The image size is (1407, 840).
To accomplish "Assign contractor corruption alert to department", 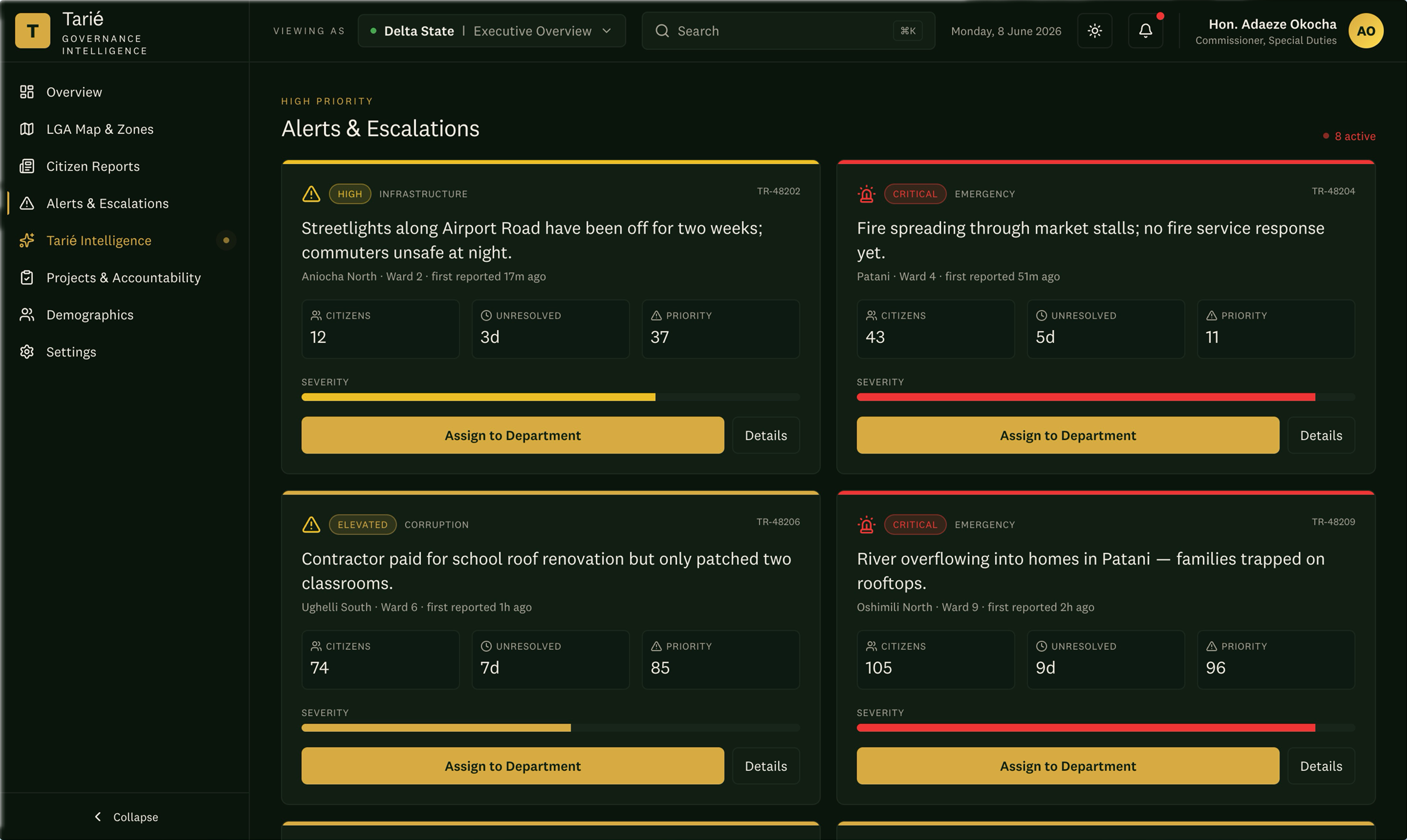I will (512, 766).
